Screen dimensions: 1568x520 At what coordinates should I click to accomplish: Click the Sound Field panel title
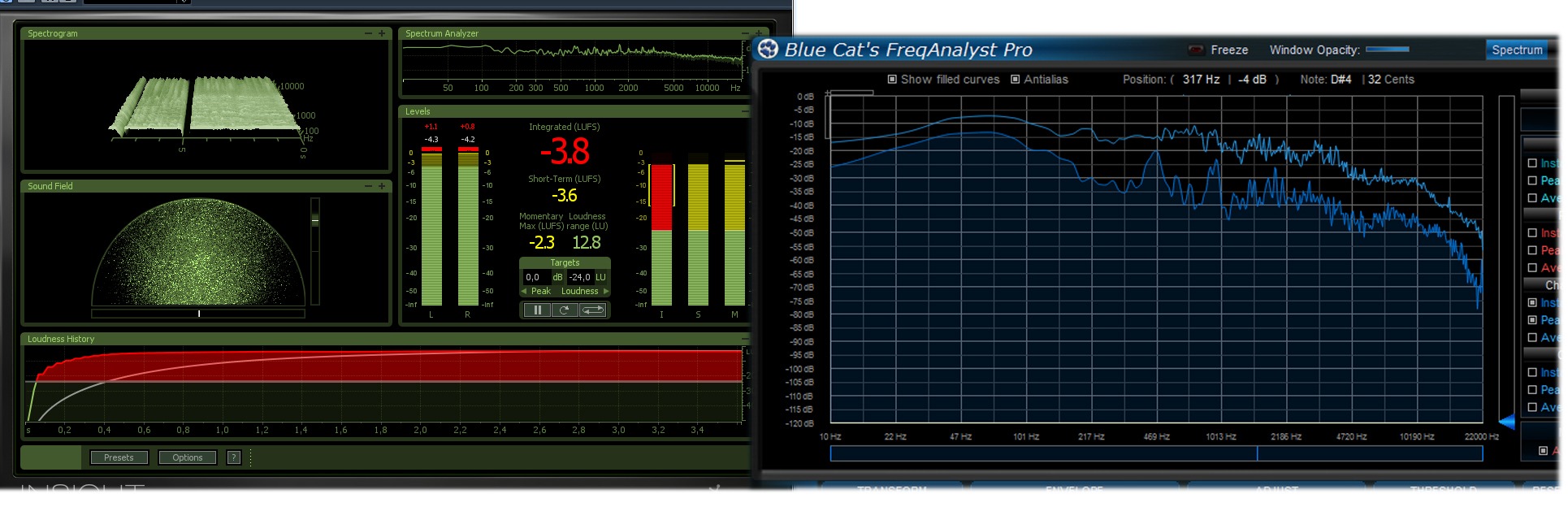(50, 186)
